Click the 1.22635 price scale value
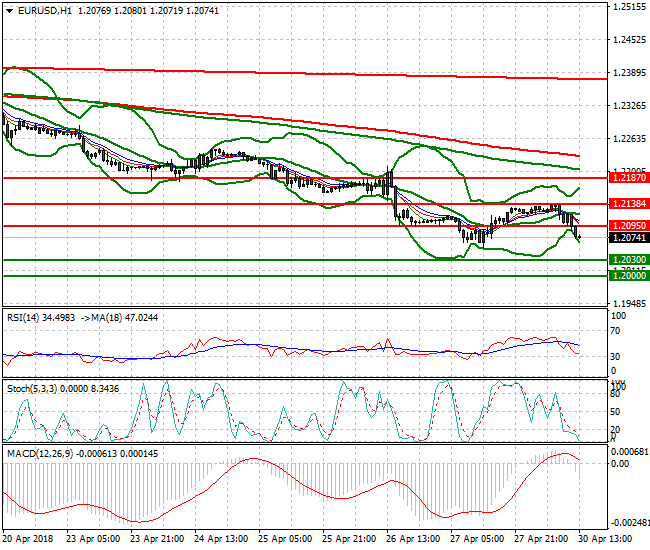Screen dimensions: 650x550 click(629, 138)
